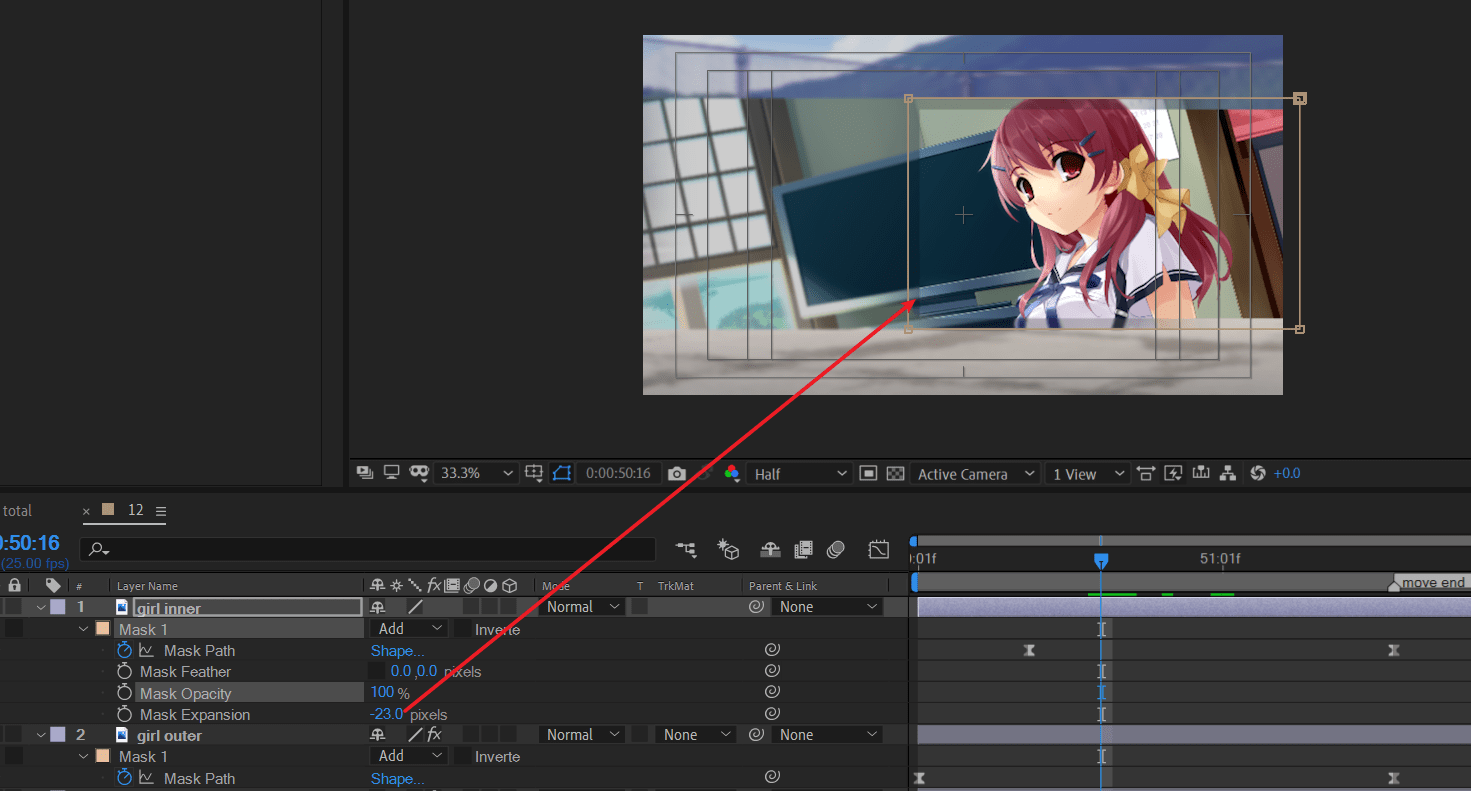Click the pixel aspect ratio correction icon
This screenshot has height=791, width=1471.
pos(1146,473)
